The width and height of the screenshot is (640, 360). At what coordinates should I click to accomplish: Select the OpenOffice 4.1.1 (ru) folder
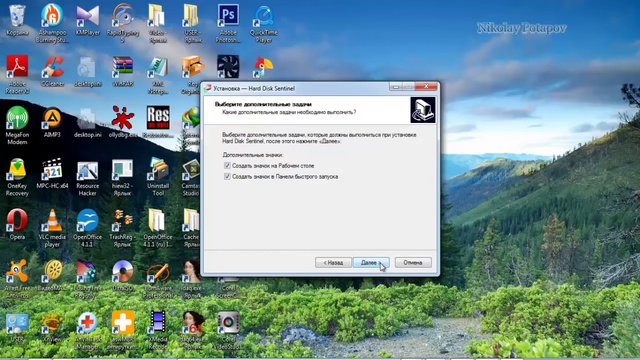pos(158,228)
